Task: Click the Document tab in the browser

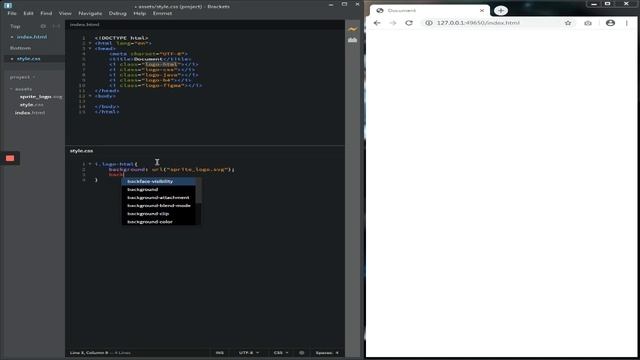Action: pos(430,10)
